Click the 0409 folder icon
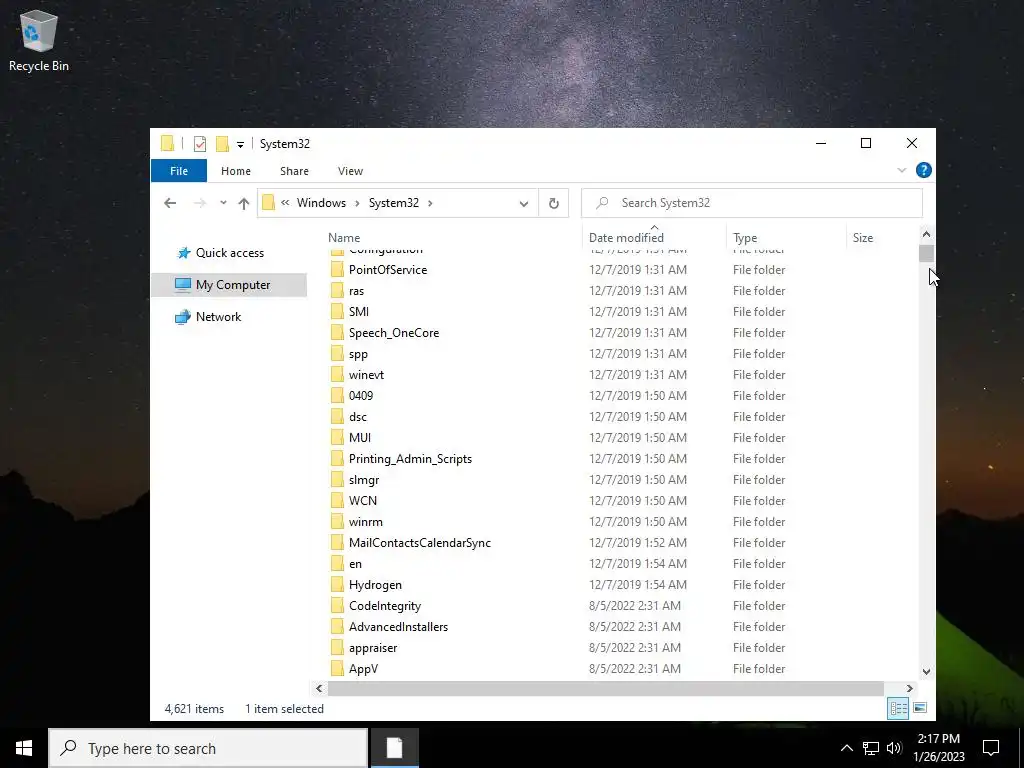This screenshot has width=1024, height=768. tap(337, 396)
